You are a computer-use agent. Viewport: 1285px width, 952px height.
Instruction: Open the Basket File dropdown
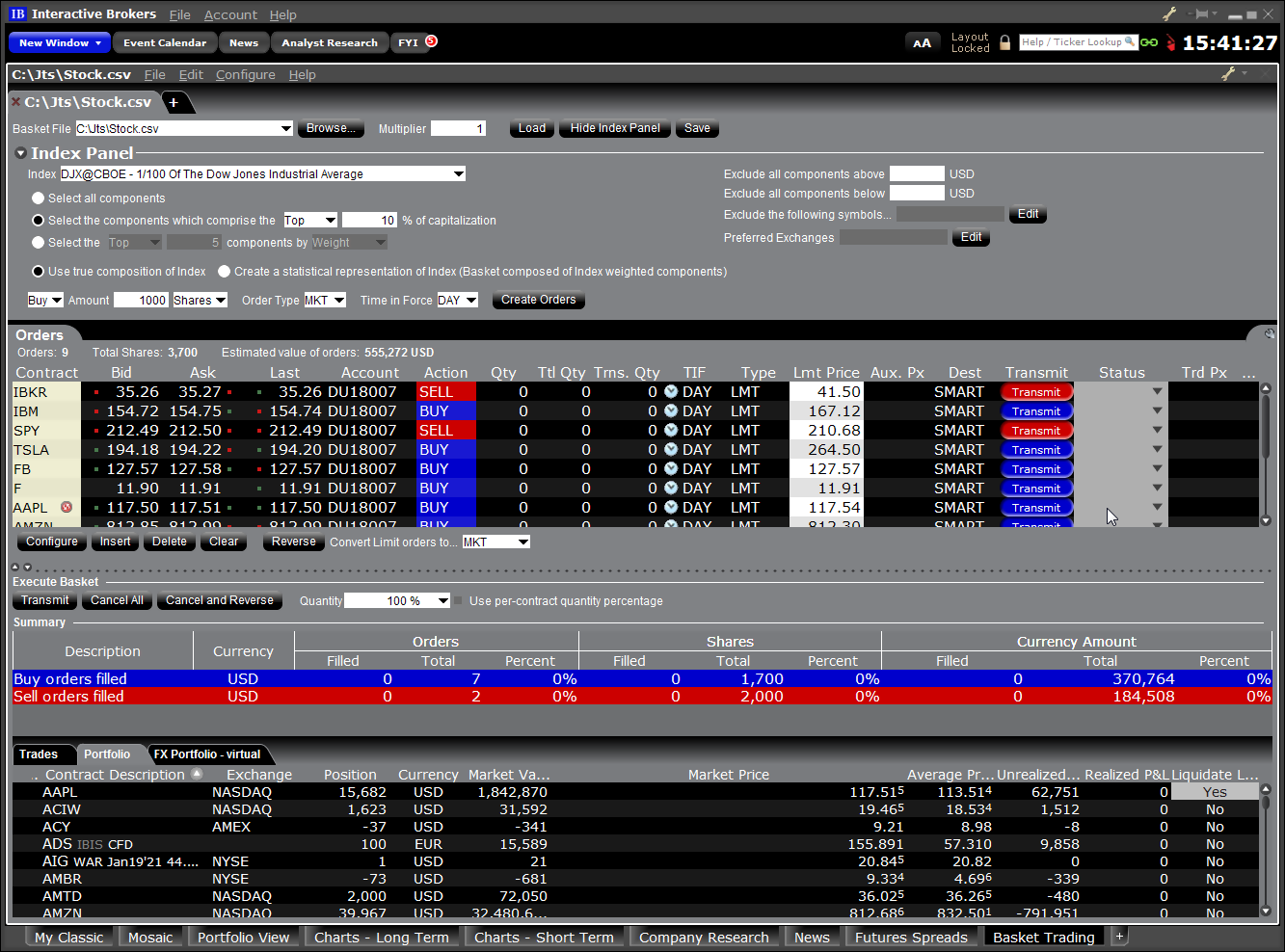[288, 127]
